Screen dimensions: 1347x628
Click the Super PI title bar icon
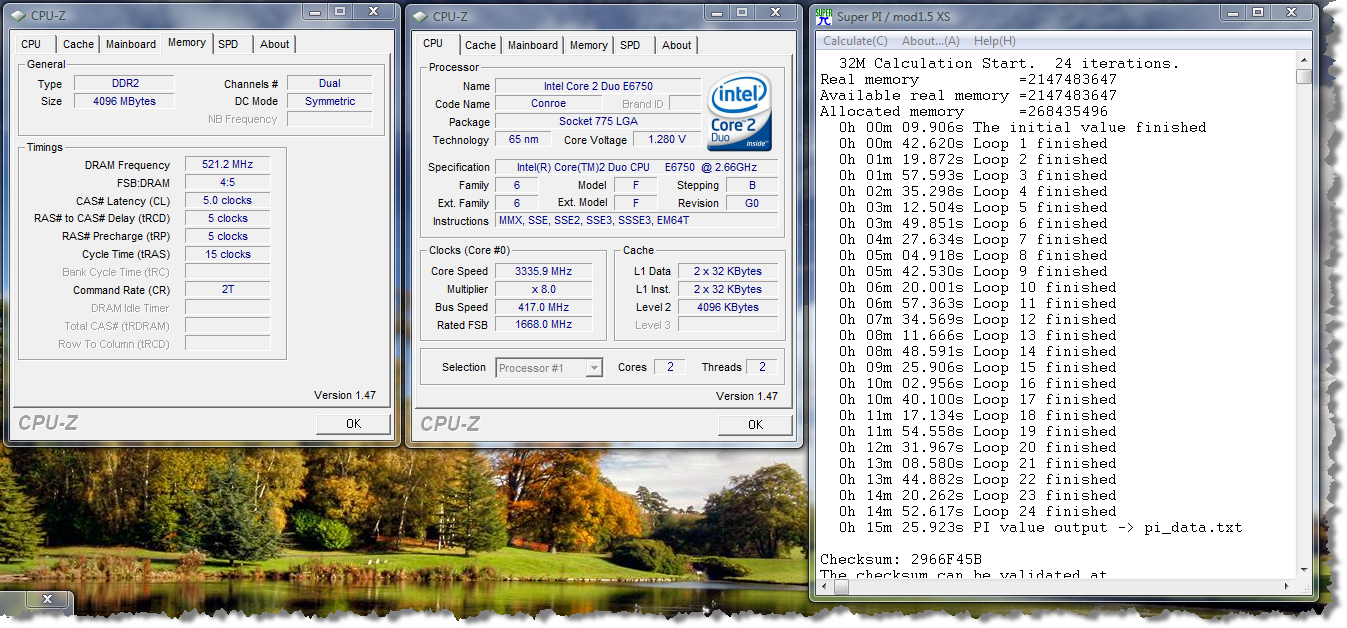[x=823, y=16]
